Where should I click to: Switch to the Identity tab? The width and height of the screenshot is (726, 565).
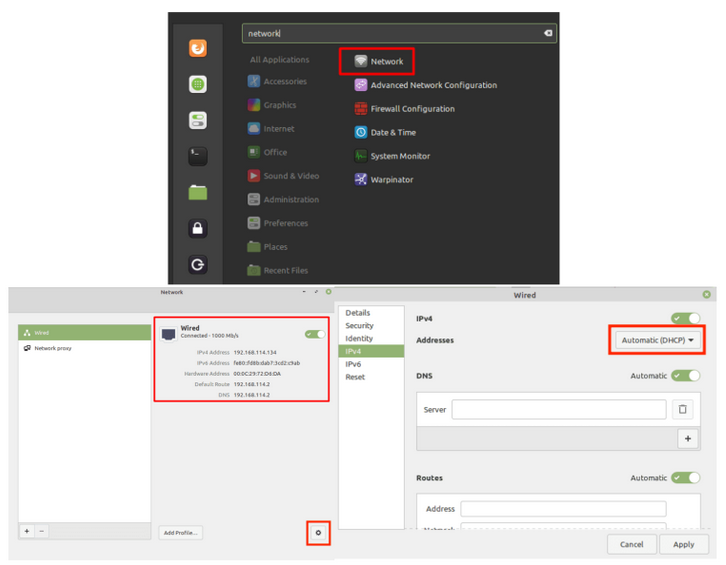click(371, 339)
